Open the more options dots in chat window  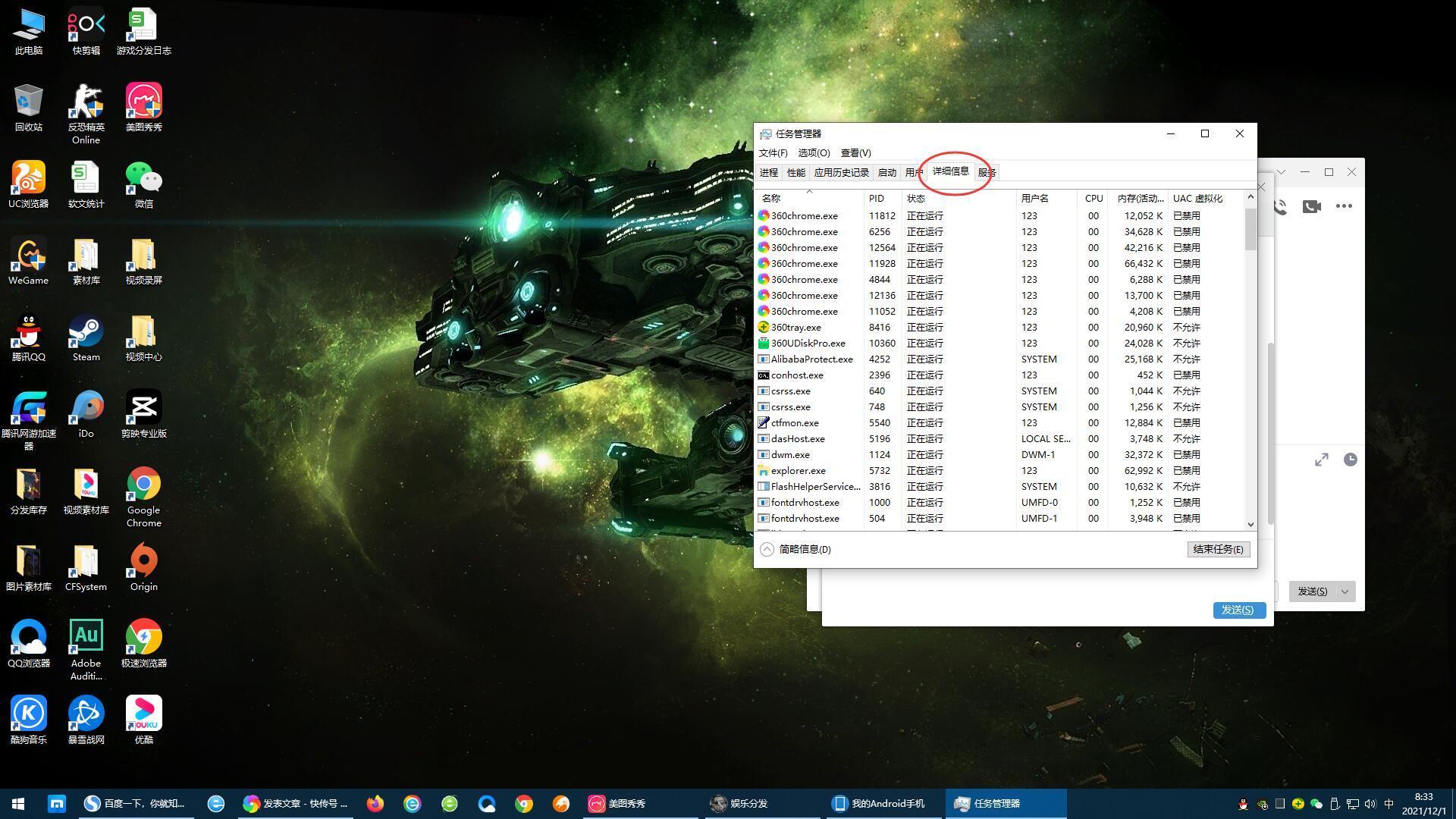click(x=1344, y=206)
